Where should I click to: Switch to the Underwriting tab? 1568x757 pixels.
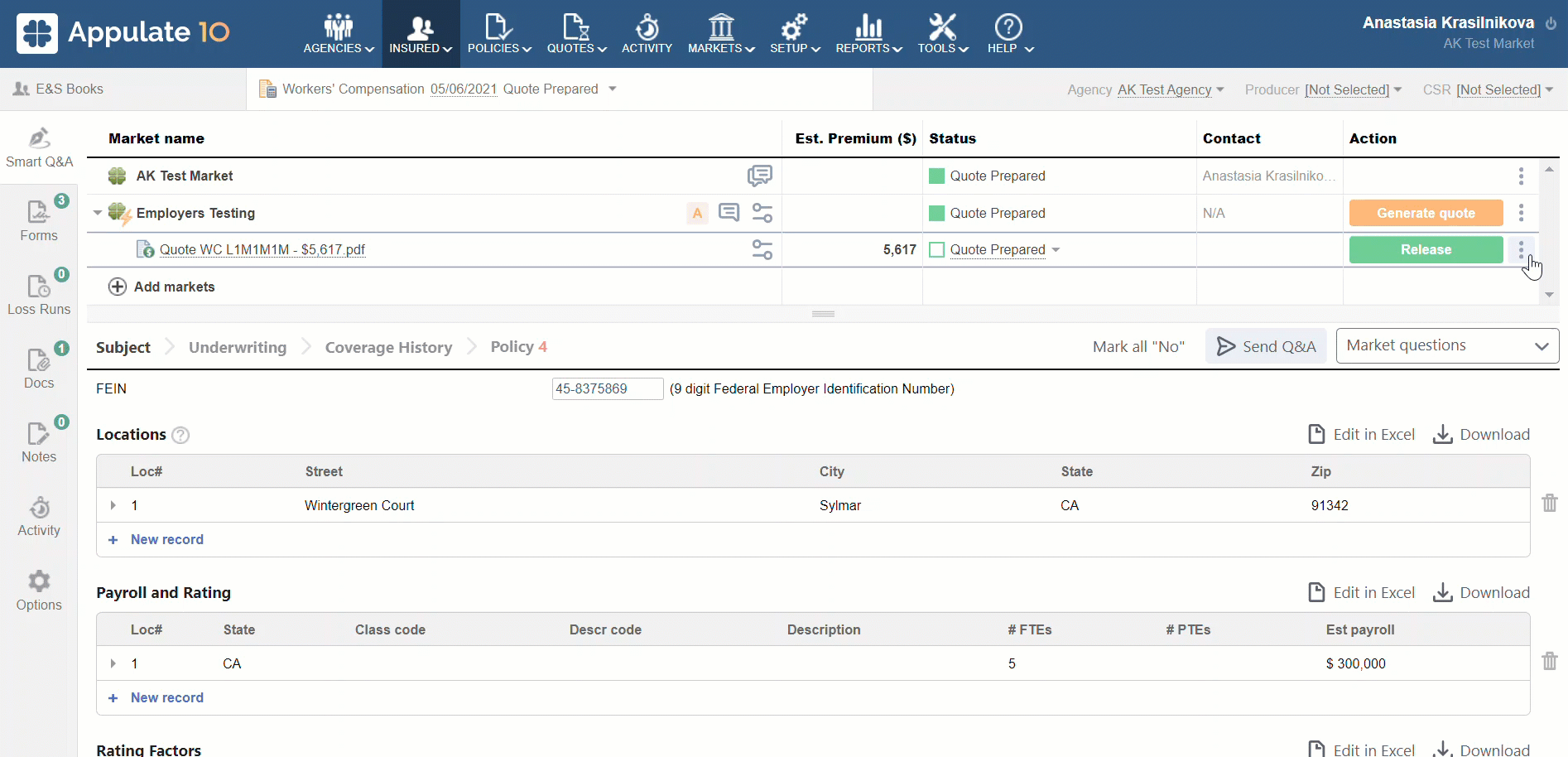[238, 347]
